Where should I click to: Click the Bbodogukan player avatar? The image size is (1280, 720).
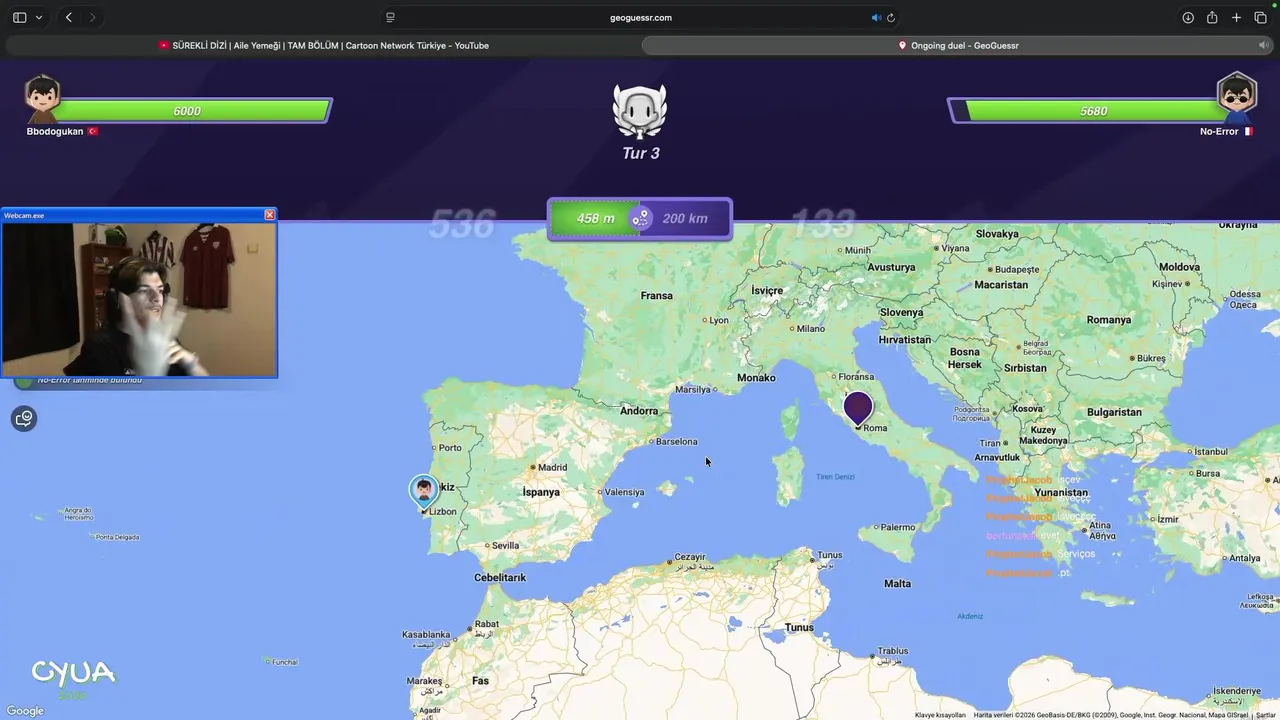point(42,97)
